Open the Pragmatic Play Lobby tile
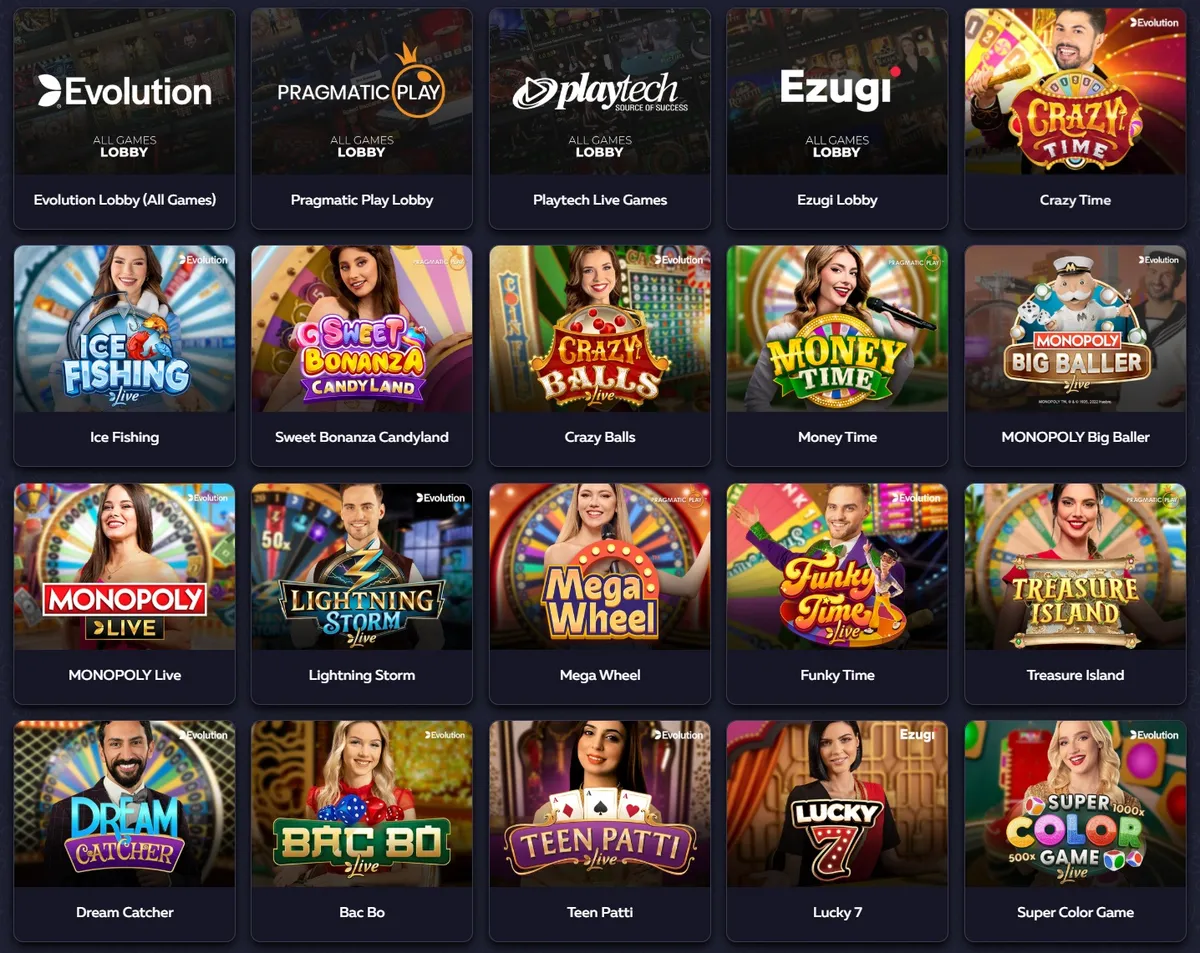 (x=362, y=119)
